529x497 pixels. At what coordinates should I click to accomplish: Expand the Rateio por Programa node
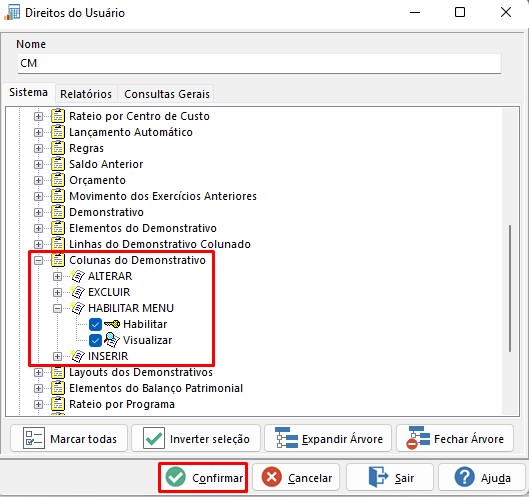pyautogui.click(x=38, y=405)
